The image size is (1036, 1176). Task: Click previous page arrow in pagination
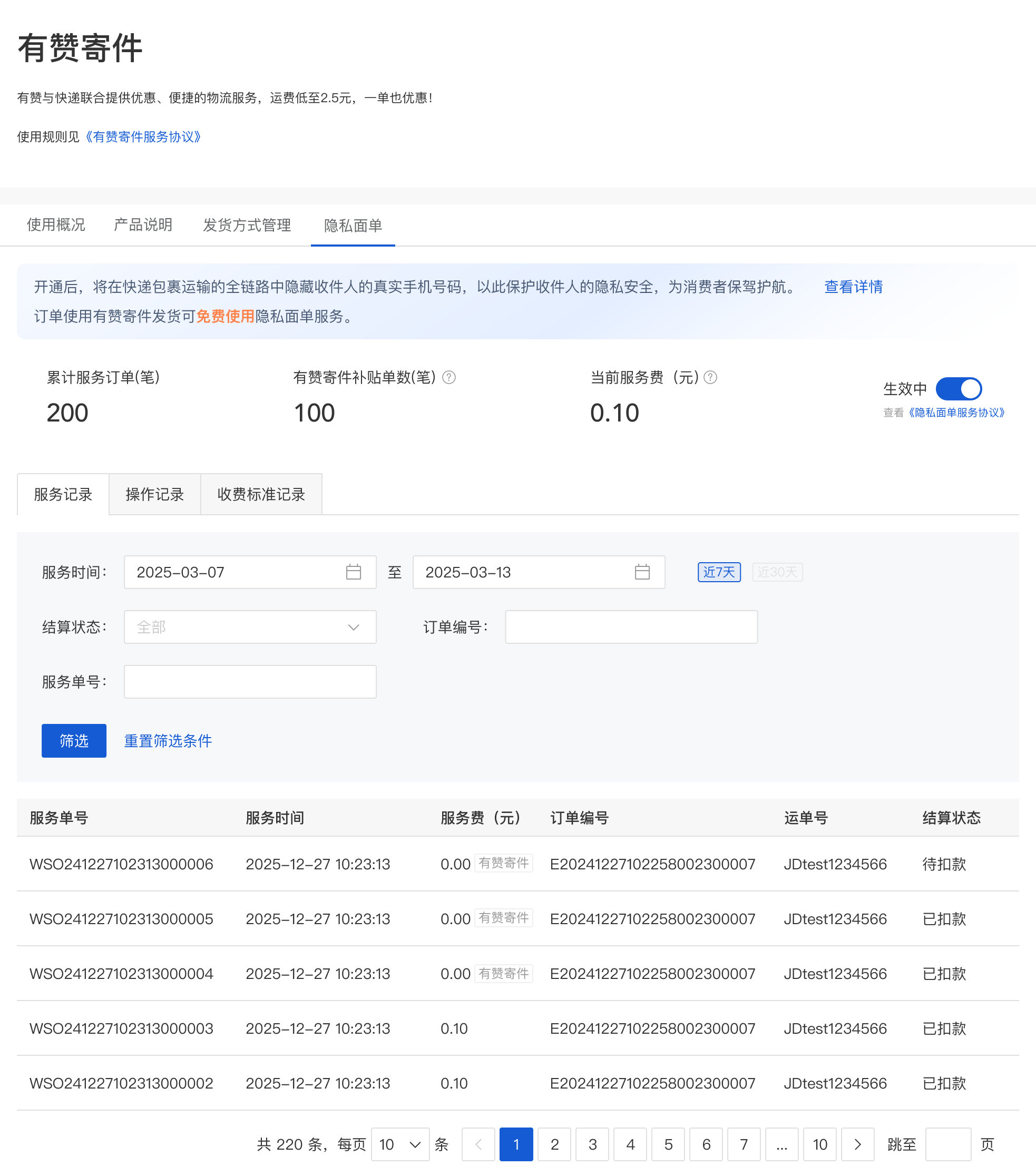click(478, 1144)
